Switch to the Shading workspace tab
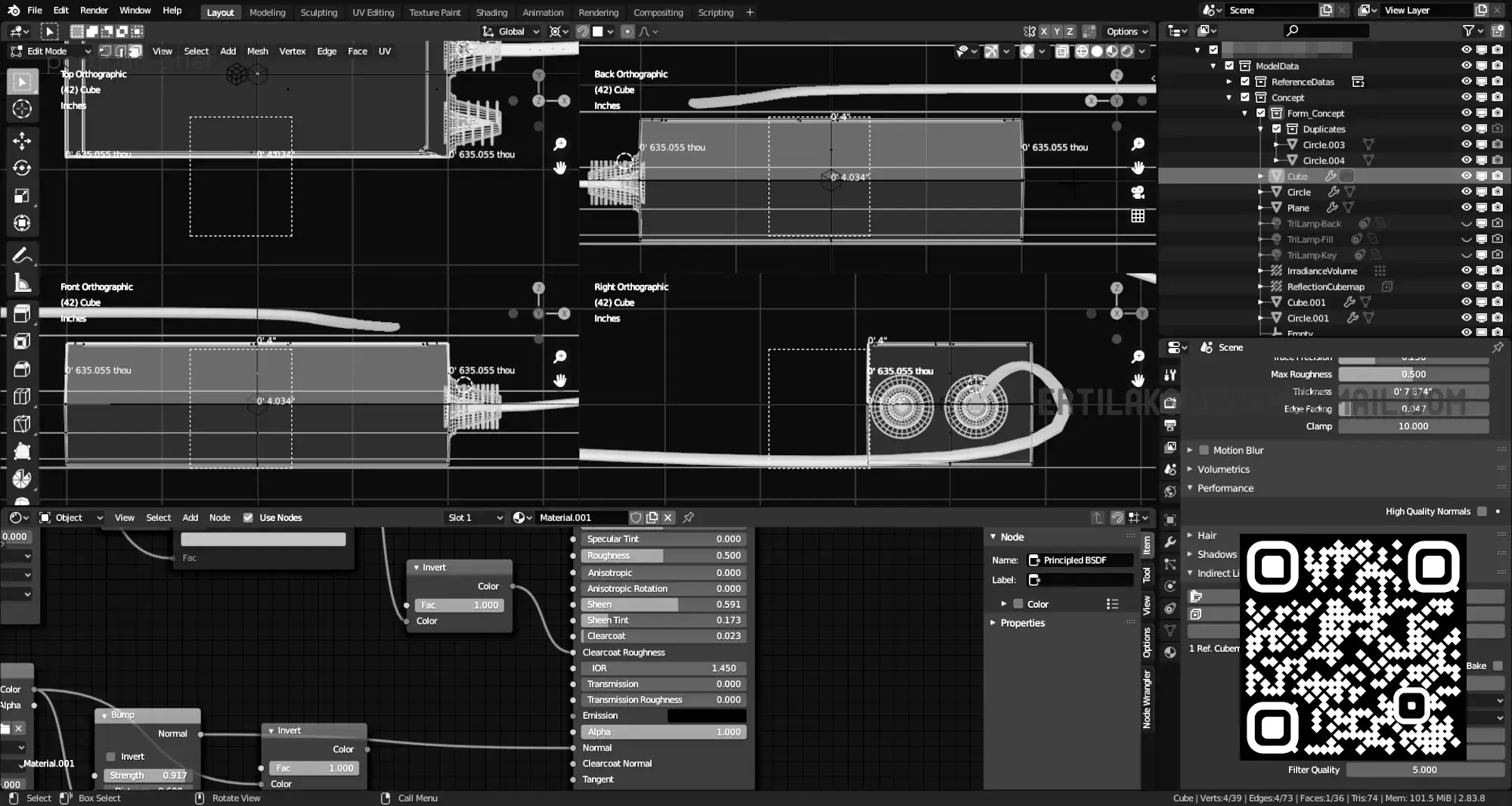The image size is (1512, 806). coord(491,12)
